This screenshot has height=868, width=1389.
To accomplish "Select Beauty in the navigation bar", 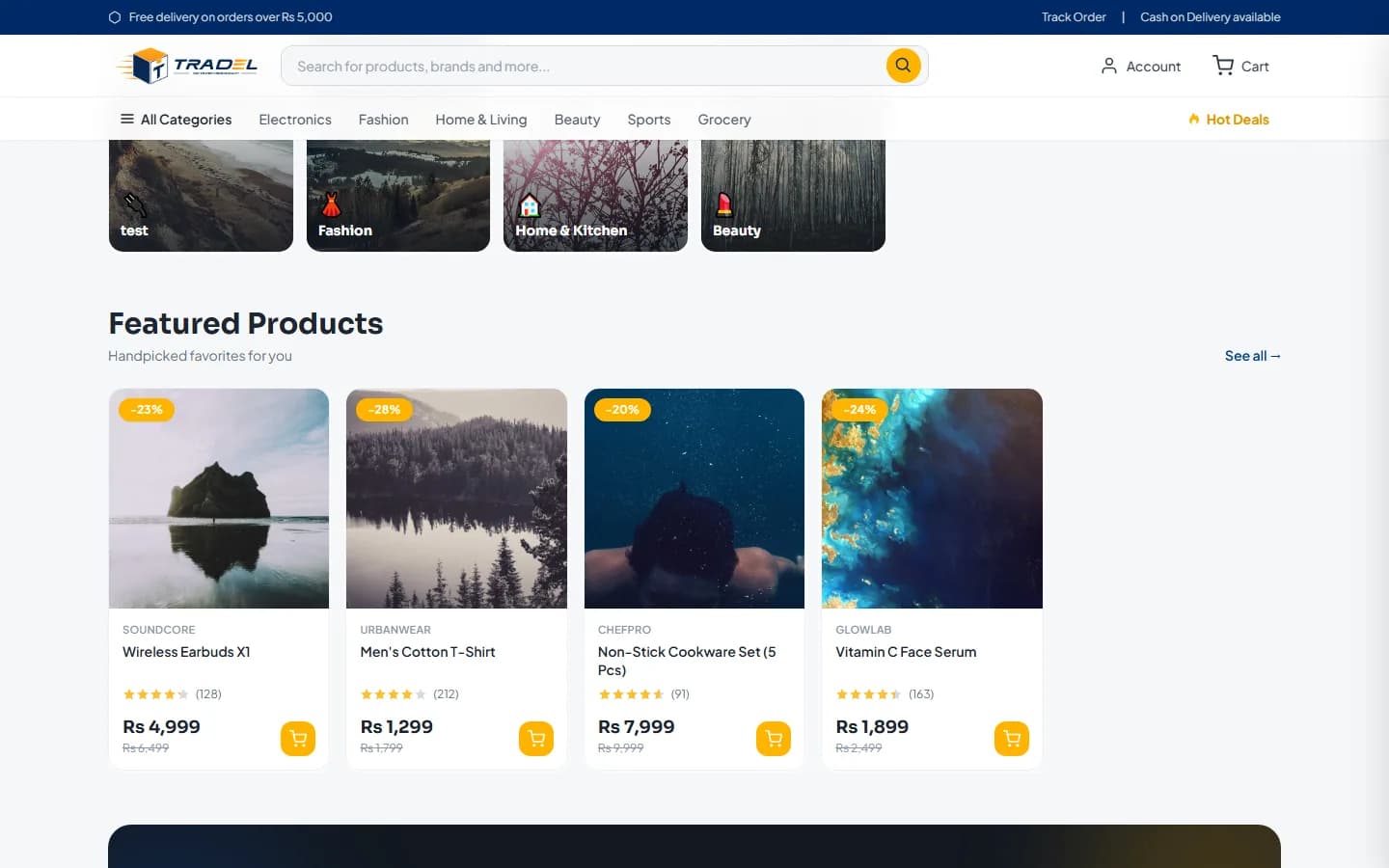I will pyautogui.click(x=577, y=120).
